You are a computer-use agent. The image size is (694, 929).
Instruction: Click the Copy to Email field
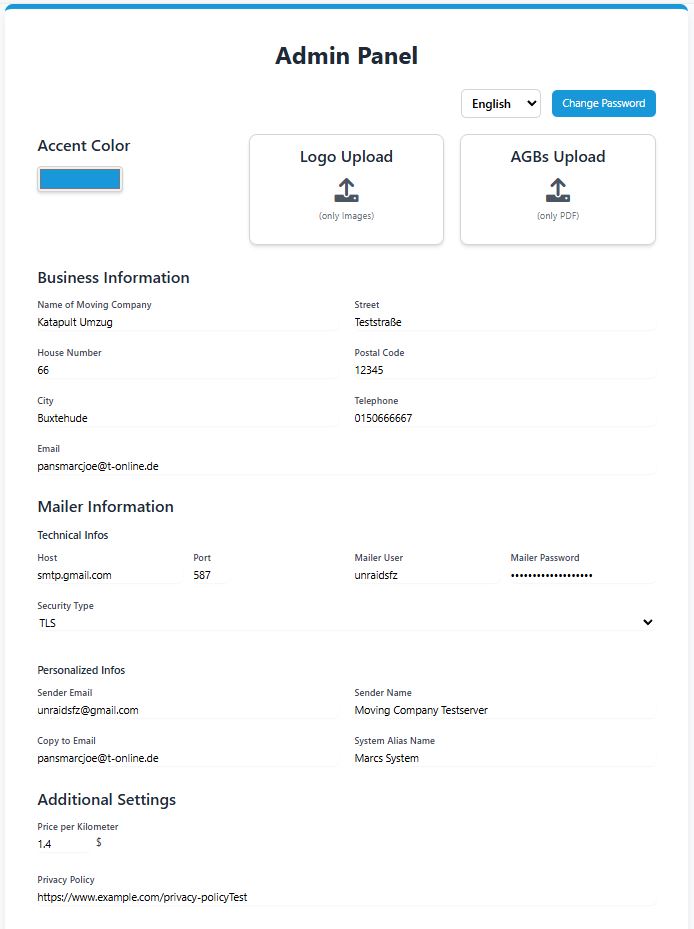[187, 758]
